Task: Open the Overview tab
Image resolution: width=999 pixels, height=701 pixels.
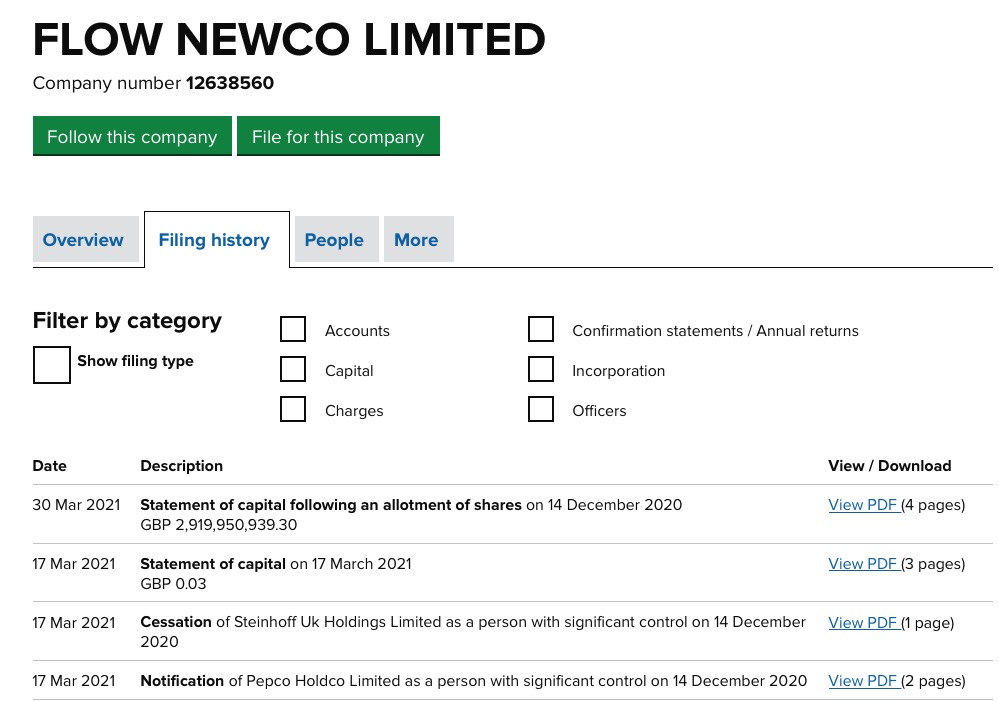Action: point(84,240)
